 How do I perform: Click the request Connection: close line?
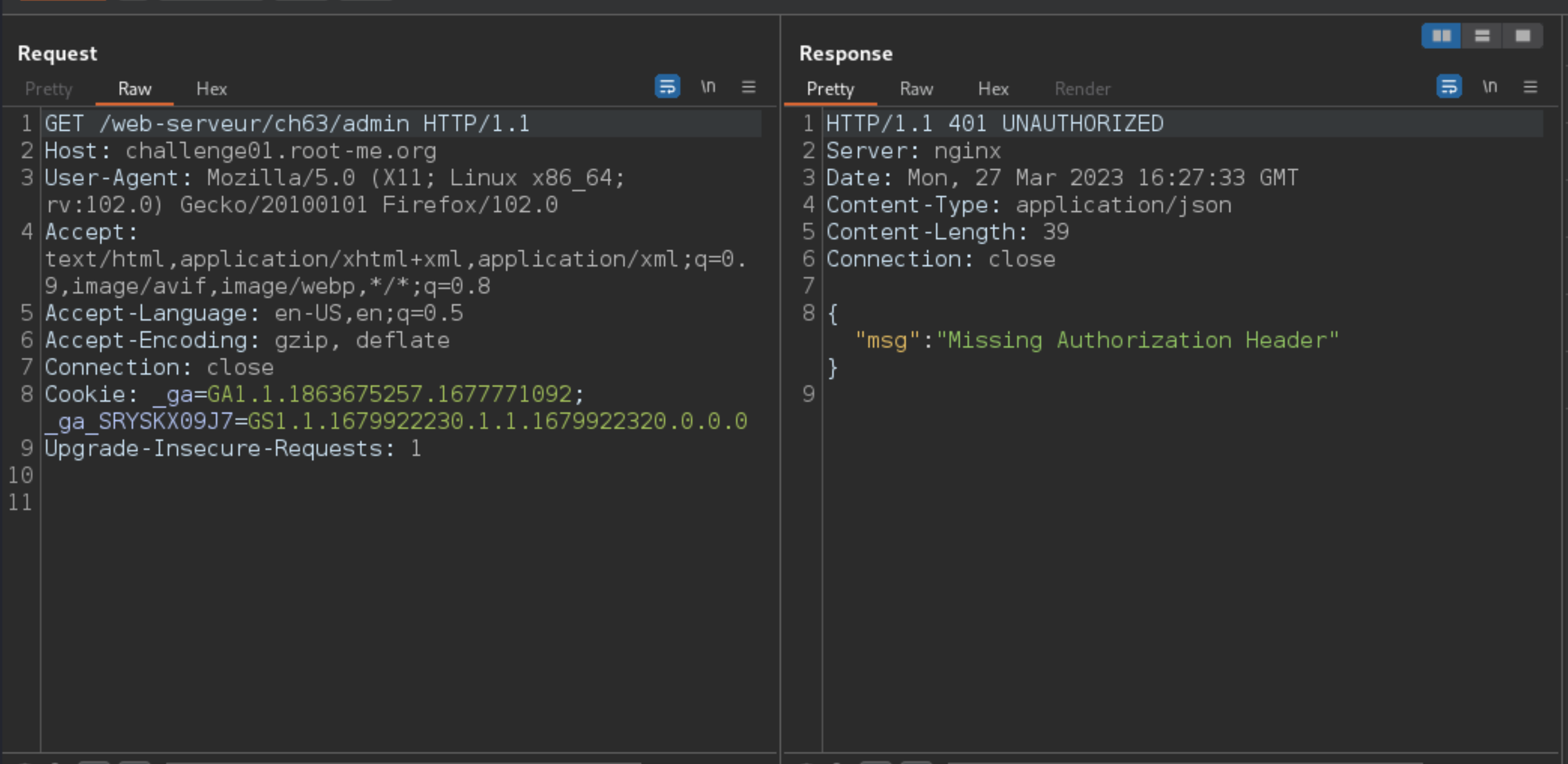pyautogui.click(x=159, y=367)
